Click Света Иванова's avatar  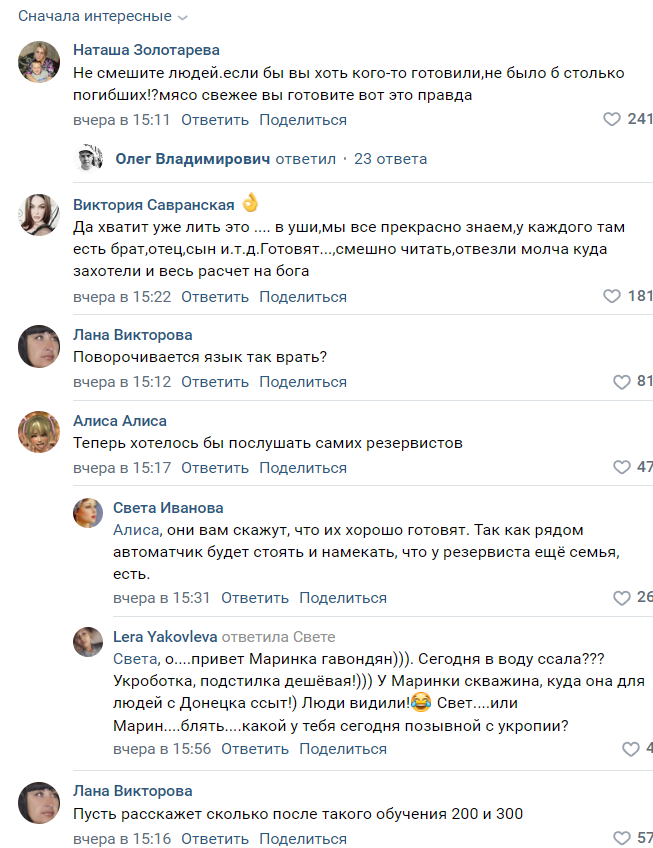coord(89,514)
